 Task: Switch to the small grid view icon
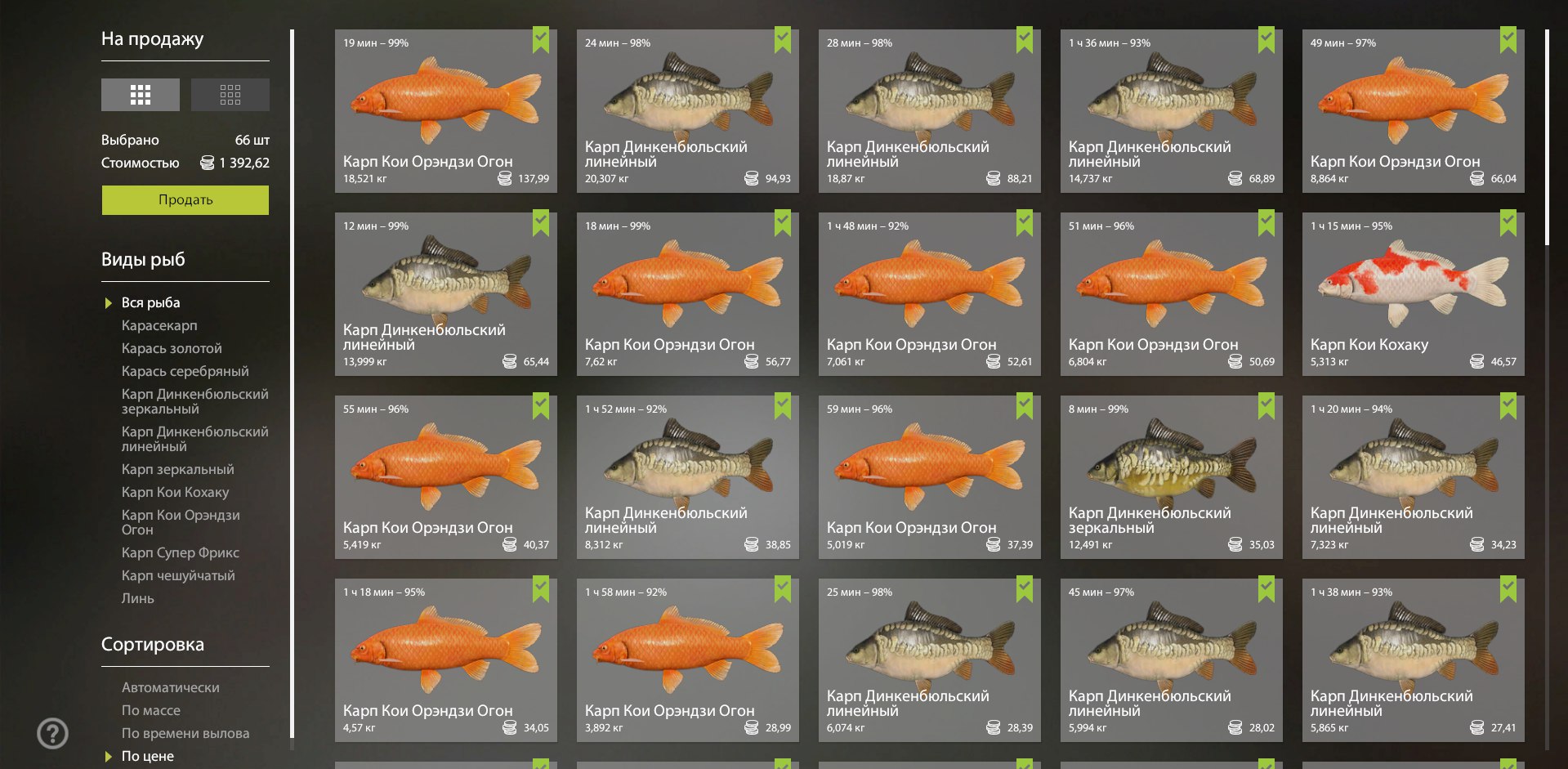coord(230,95)
